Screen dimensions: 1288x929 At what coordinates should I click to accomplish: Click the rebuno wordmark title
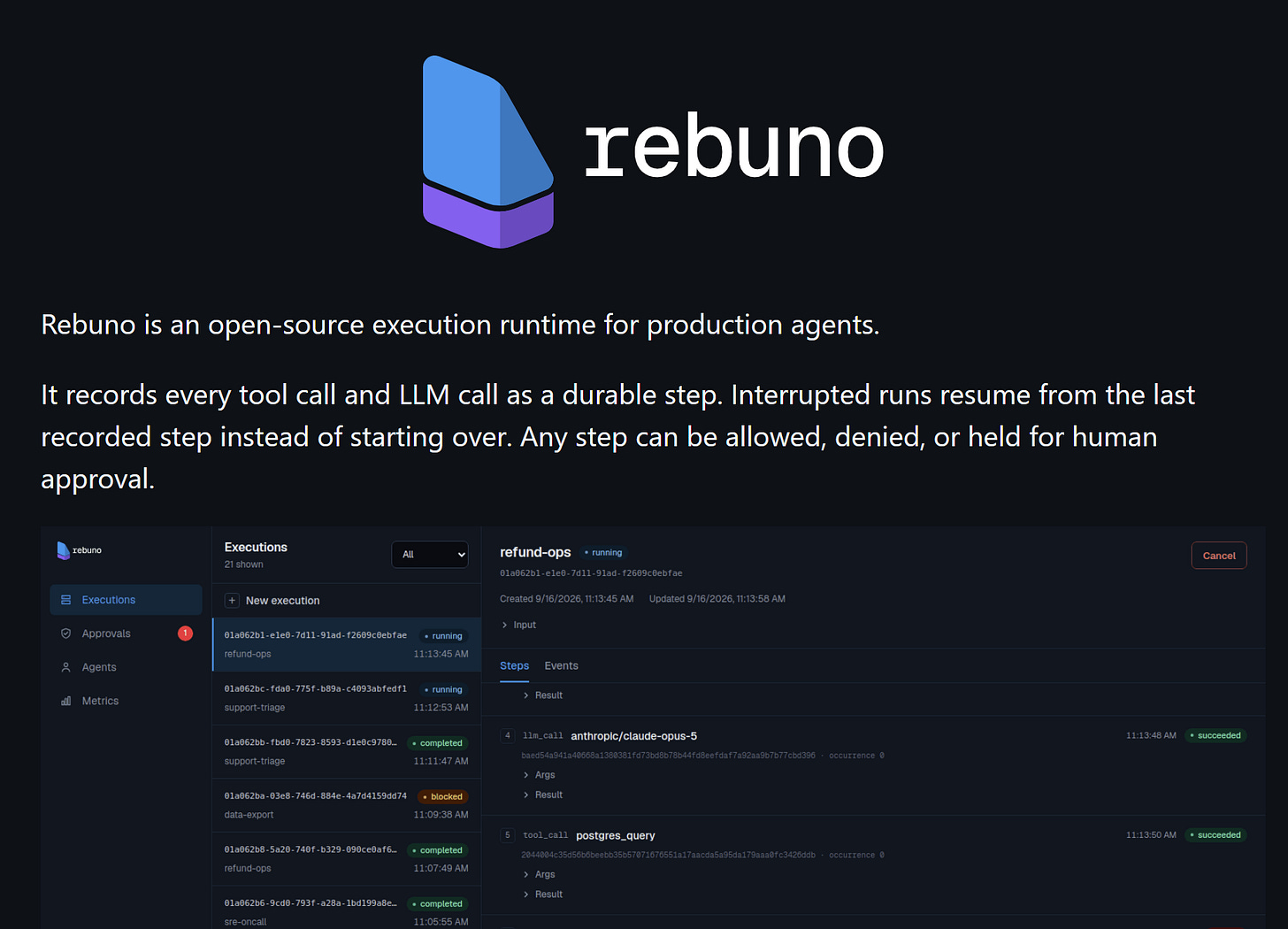coord(734,145)
